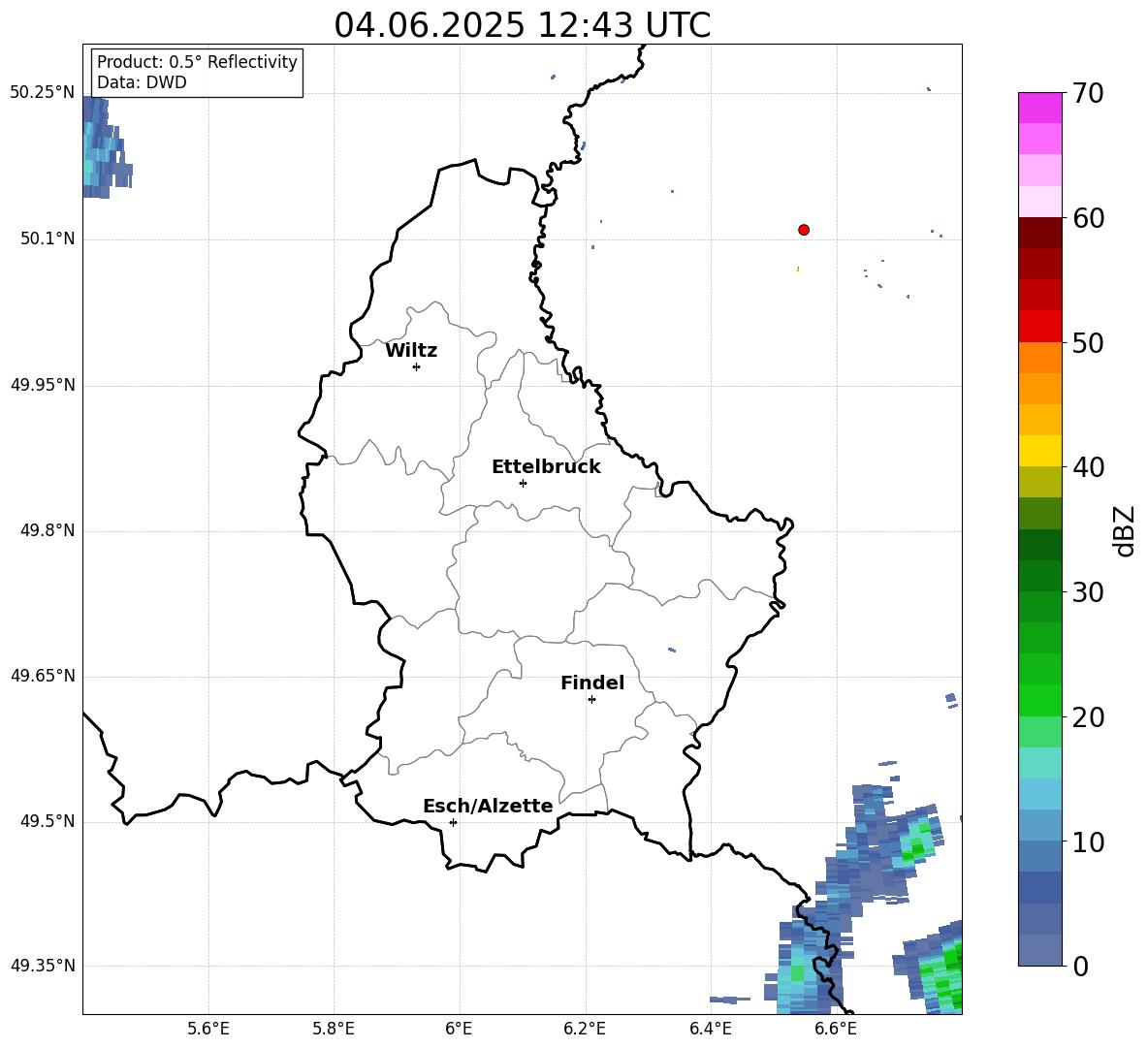
Task: Click the 40 label on colorbar
Action: click(1088, 467)
